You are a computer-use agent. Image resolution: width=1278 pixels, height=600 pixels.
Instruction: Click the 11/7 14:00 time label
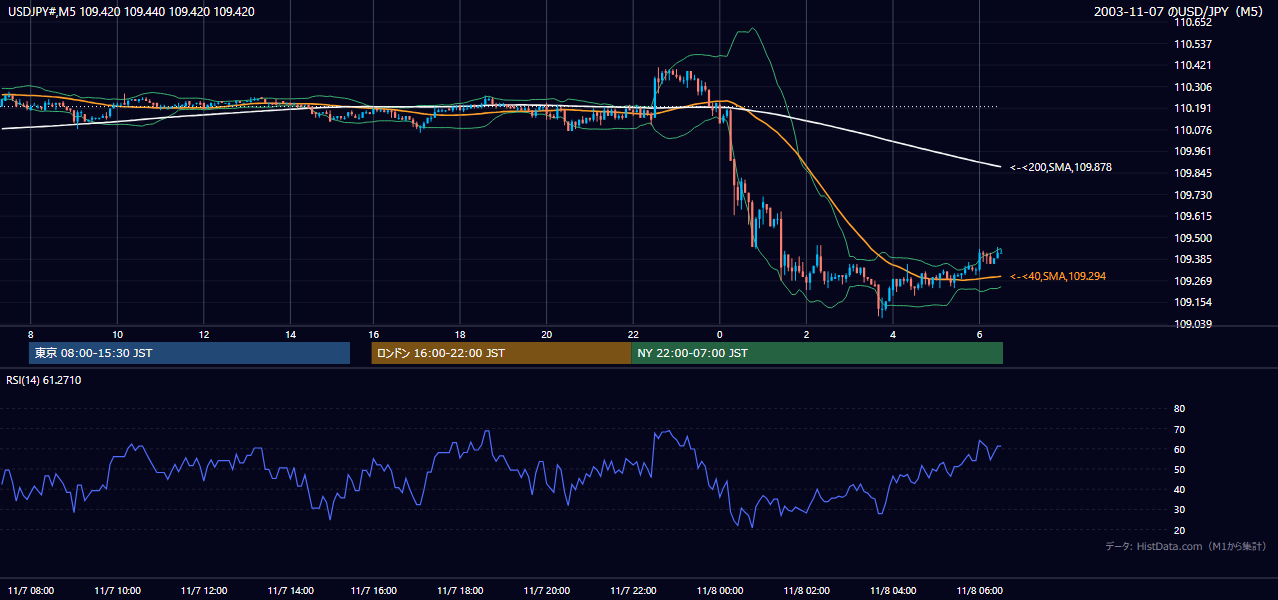coord(290,590)
